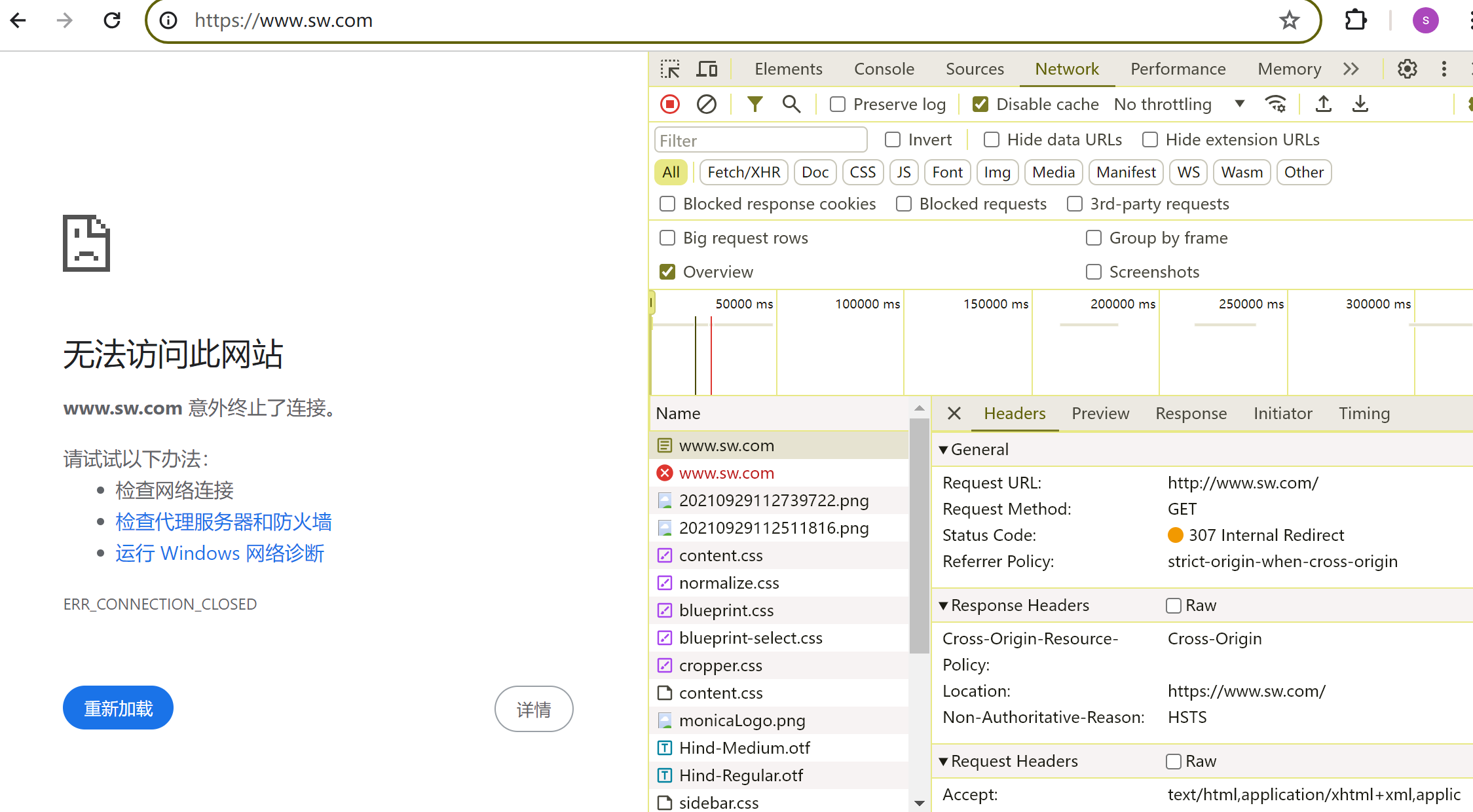Enable the Preserve log checkbox
This screenshot has height=812, width=1473.
coord(837,105)
